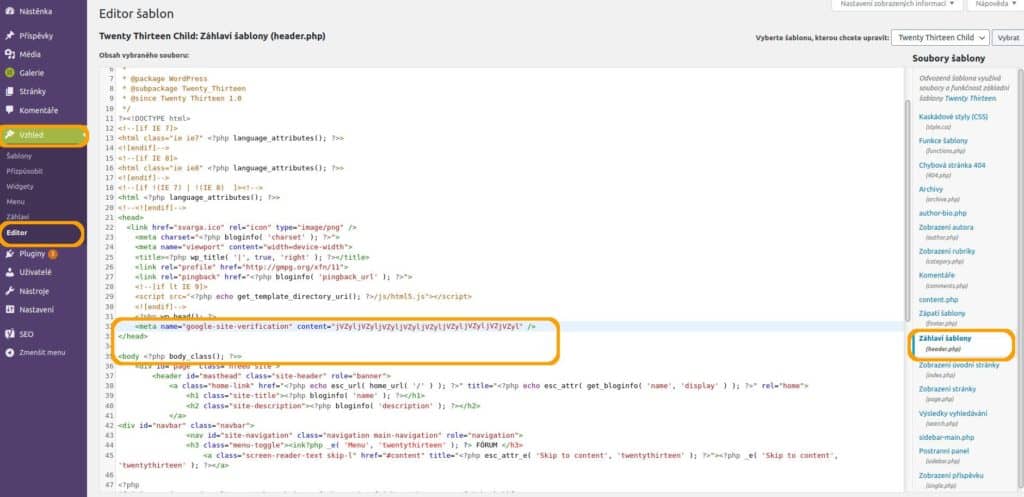Click the Nástroje wrench icon
The height and width of the screenshot is (497, 1024).
pyautogui.click(x=10, y=291)
